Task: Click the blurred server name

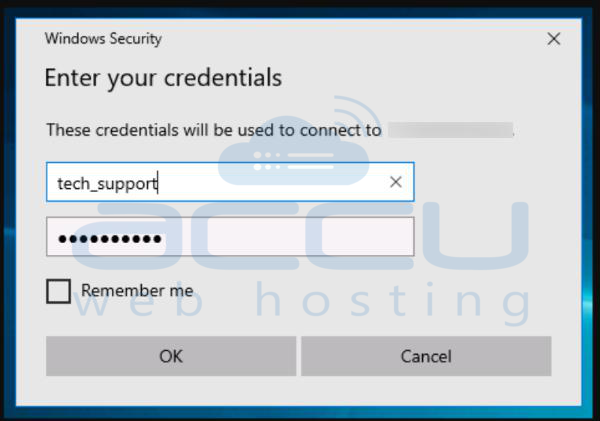Action: tap(451, 130)
